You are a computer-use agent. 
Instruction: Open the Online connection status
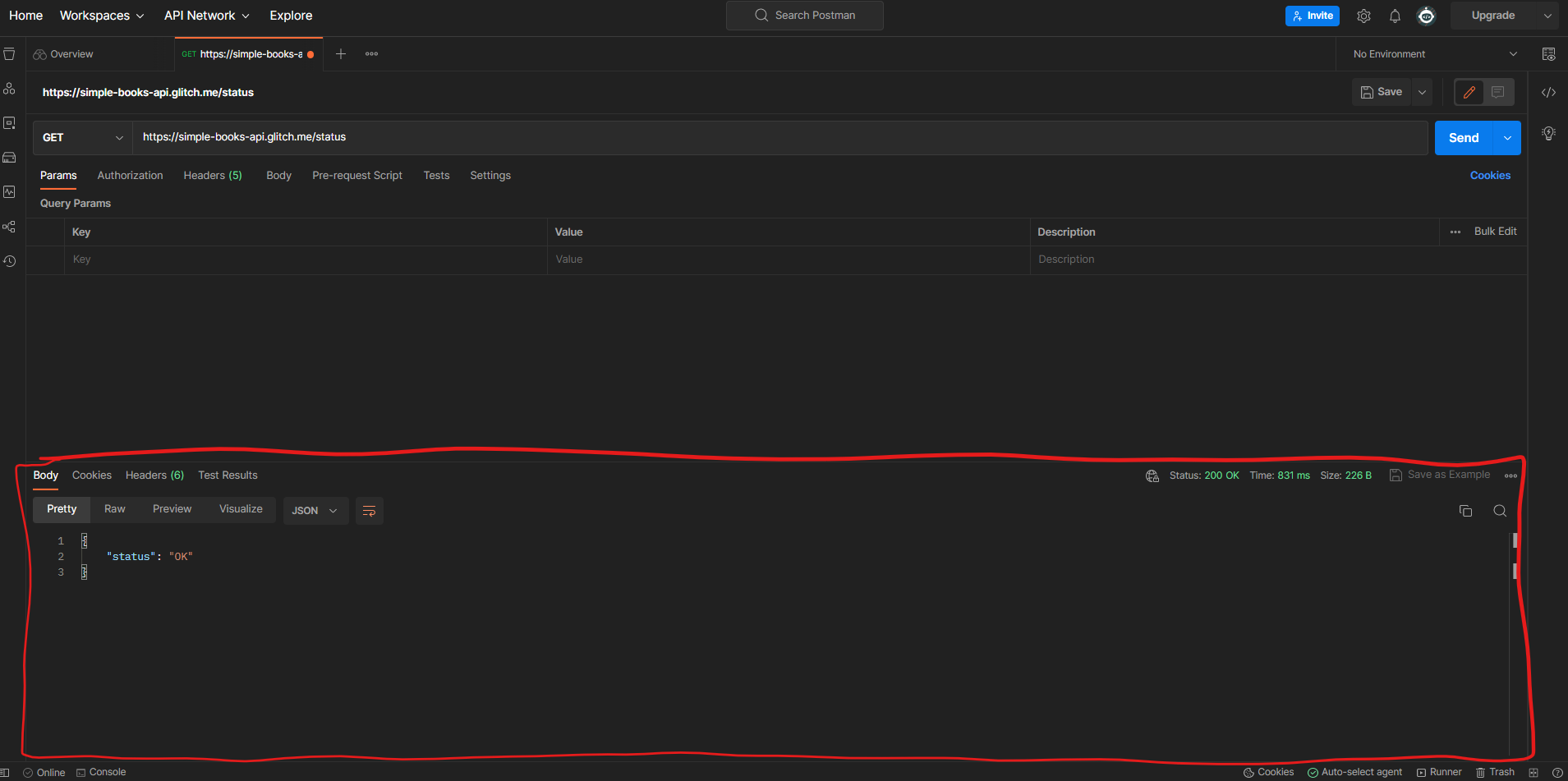tap(44, 772)
